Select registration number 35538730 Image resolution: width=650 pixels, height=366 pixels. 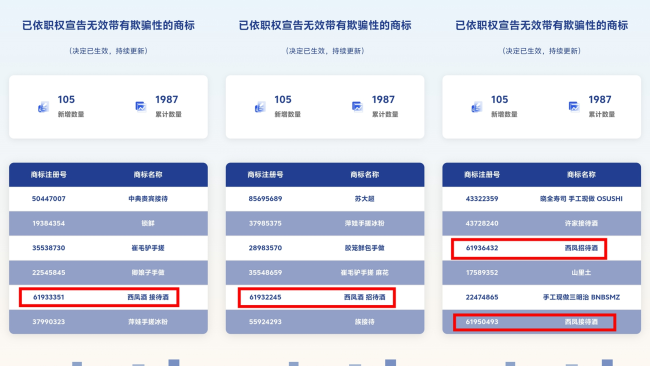(49, 248)
